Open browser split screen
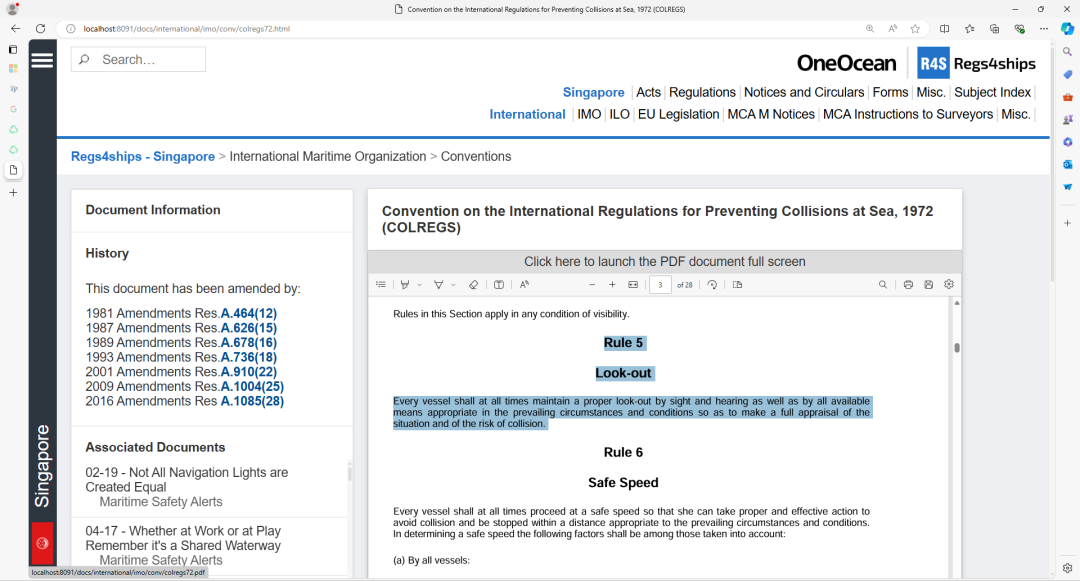The height and width of the screenshot is (581, 1080). tap(944, 28)
